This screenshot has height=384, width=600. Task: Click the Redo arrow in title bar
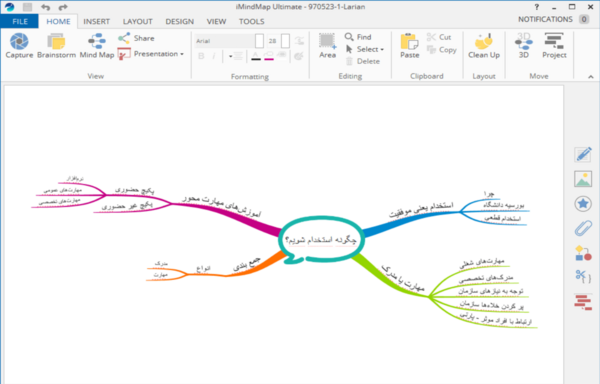pyautogui.click(x=63, y=7)
